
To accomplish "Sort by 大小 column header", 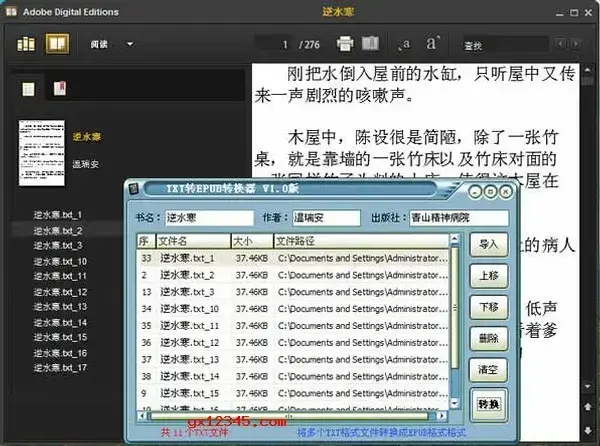I will [x=252, y=241].
